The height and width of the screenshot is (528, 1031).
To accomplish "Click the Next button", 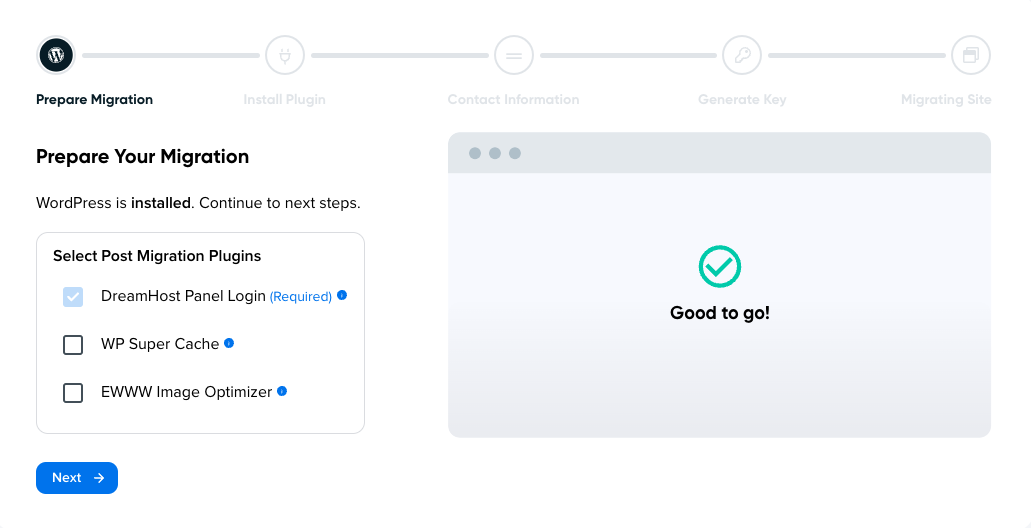I will [x=77, y=478].
